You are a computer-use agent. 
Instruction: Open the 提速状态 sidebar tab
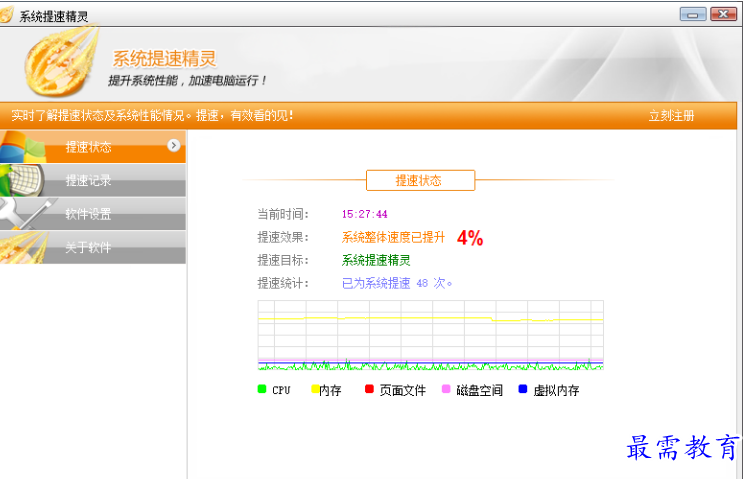click(93, 146)
